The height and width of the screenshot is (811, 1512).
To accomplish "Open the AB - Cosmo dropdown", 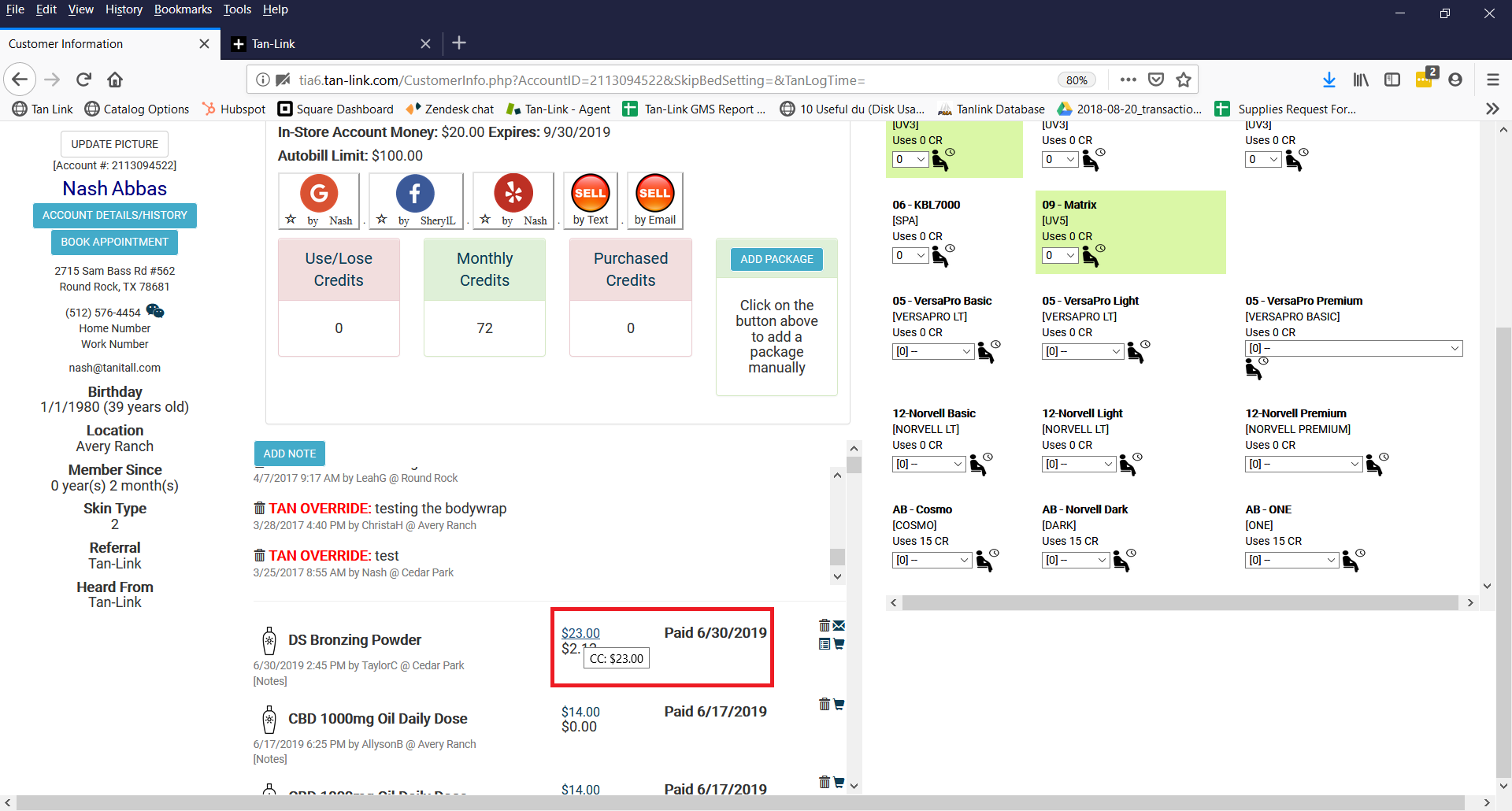I will click(932, 560).
